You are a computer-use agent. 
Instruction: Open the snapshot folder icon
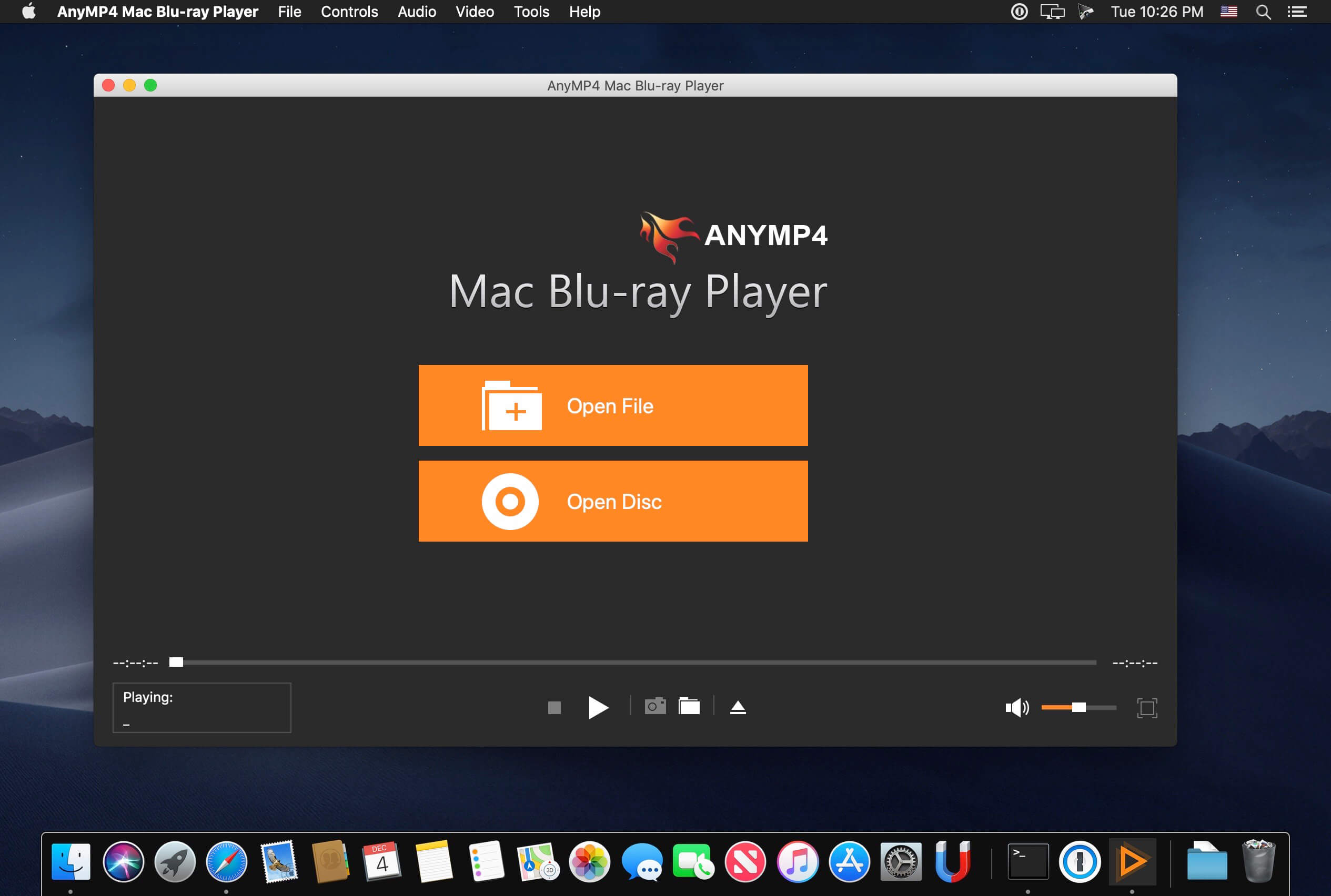(689, 707)
